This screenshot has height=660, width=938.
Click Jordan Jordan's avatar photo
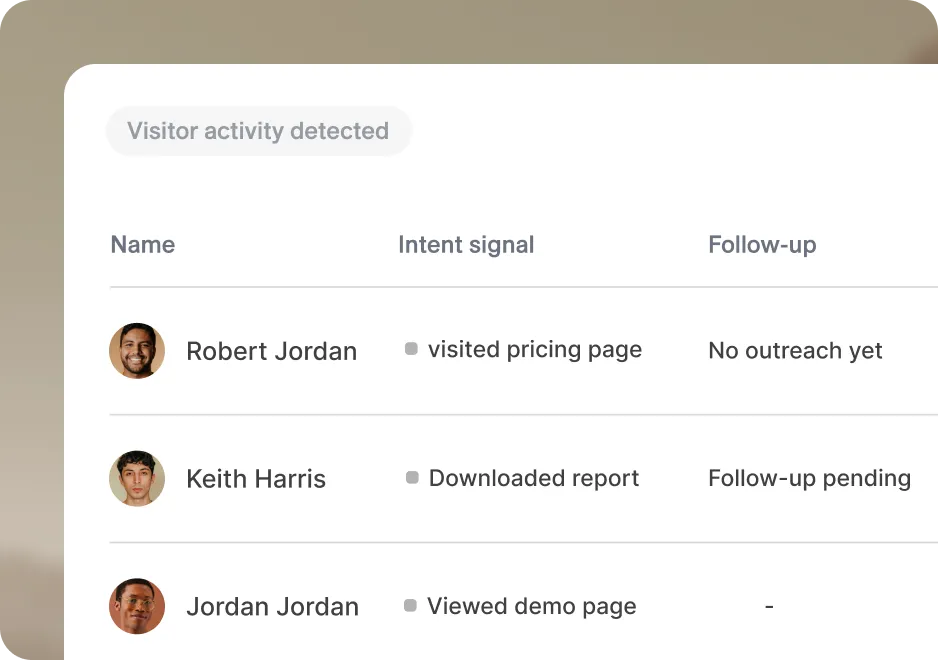point(137,606)
